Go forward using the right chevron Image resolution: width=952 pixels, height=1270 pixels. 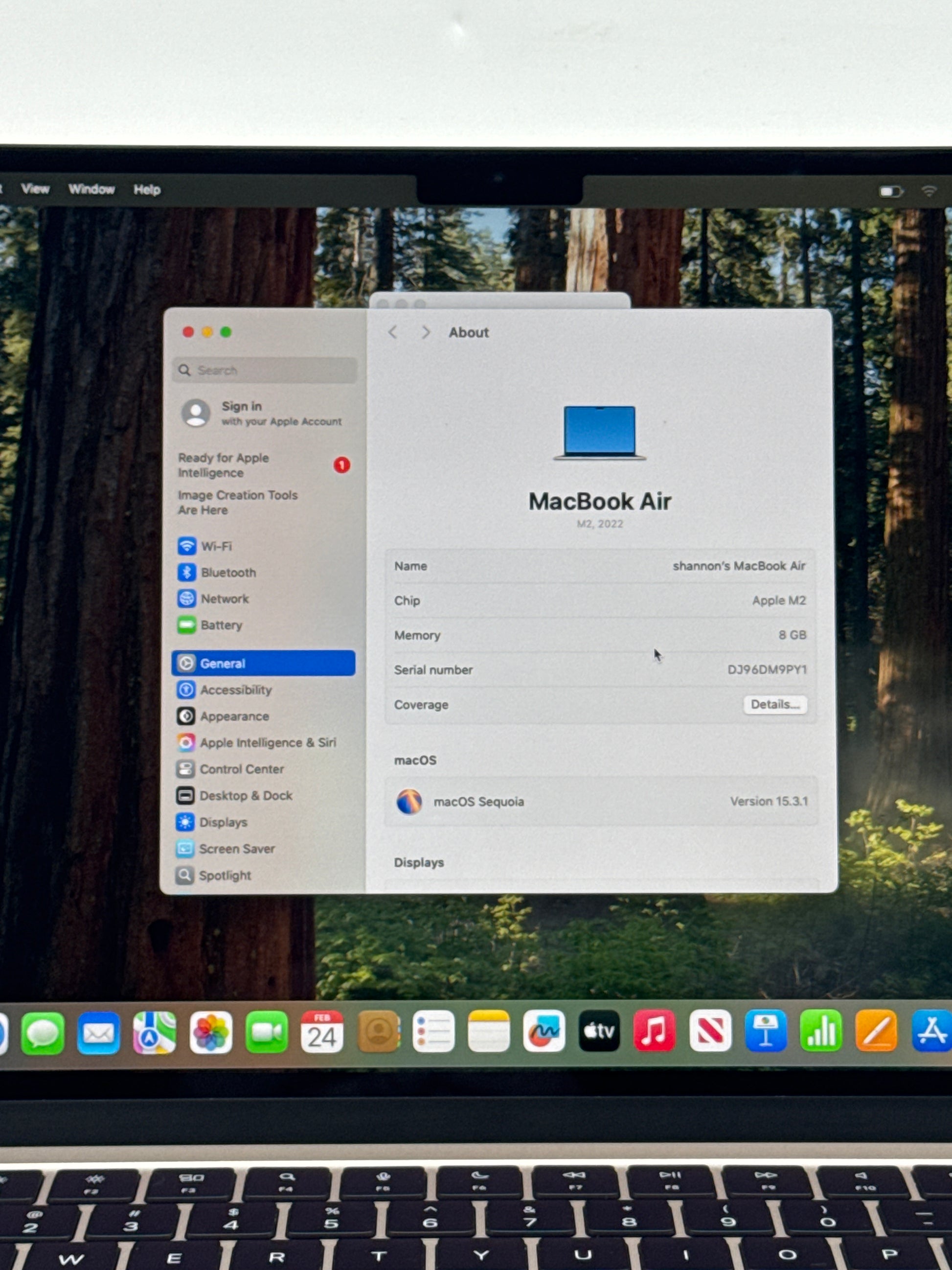(425, 332)
